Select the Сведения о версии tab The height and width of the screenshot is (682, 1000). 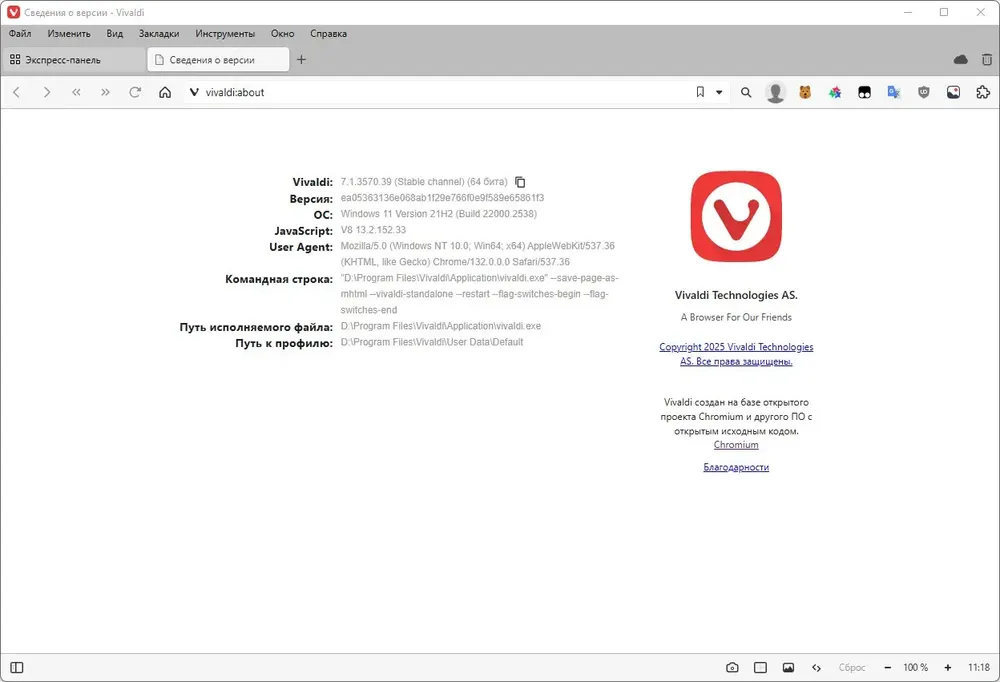[219, 59]
